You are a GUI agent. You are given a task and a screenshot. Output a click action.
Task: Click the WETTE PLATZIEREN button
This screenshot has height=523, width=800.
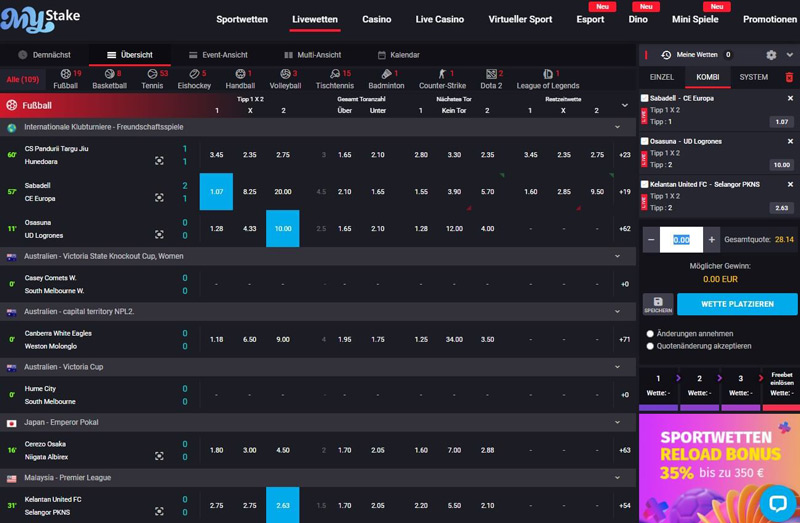point(737,304)
